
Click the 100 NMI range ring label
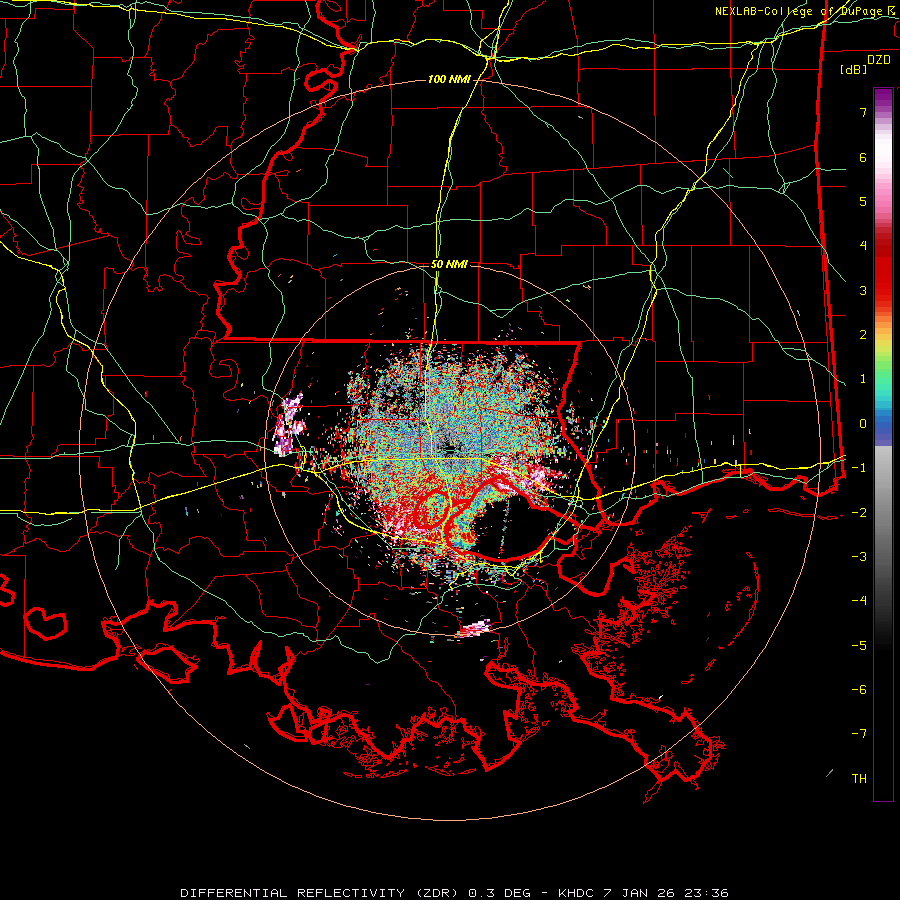point(449,79)
